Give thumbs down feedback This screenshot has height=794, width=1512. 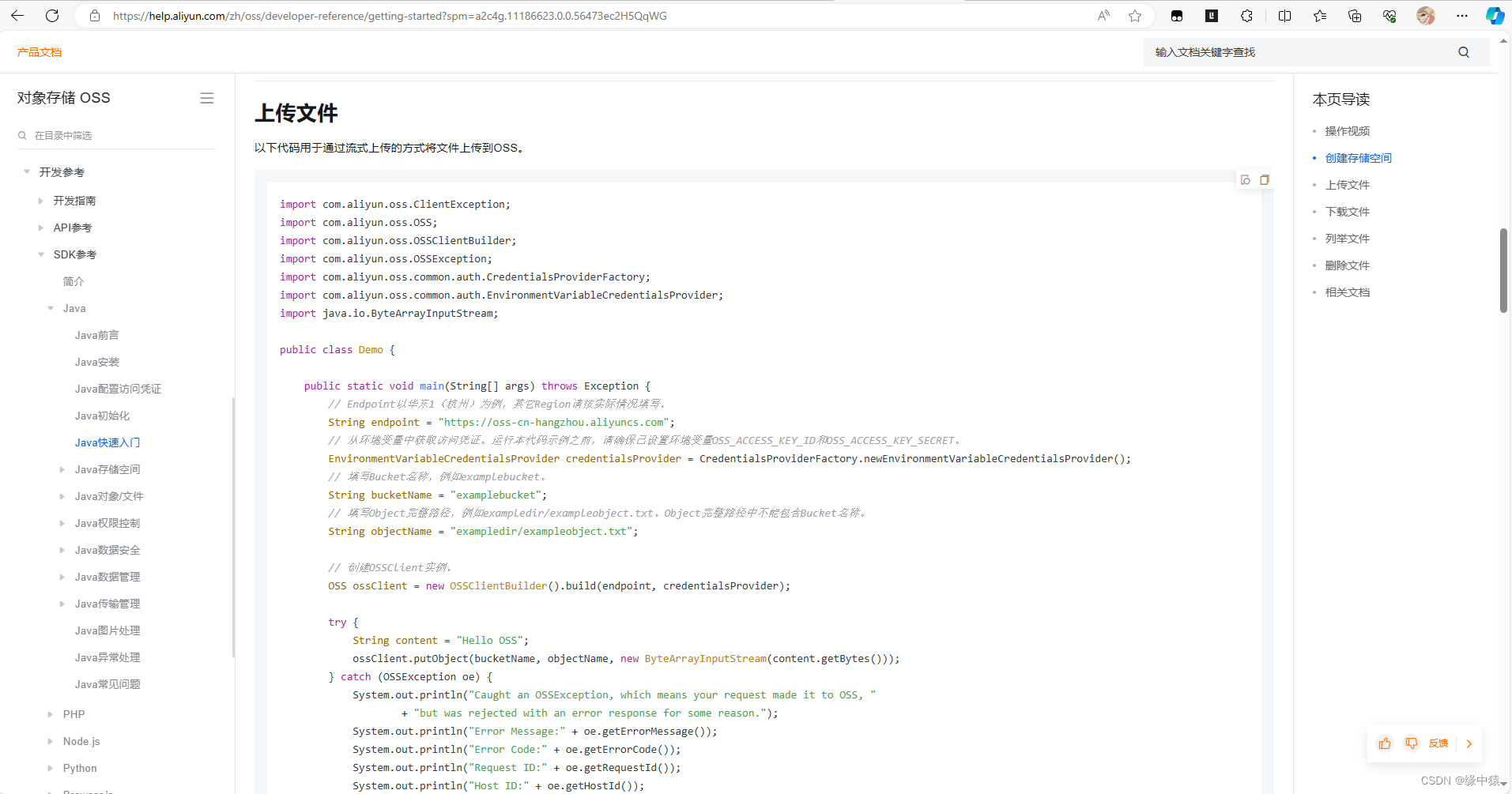[x=1411, y=743]
